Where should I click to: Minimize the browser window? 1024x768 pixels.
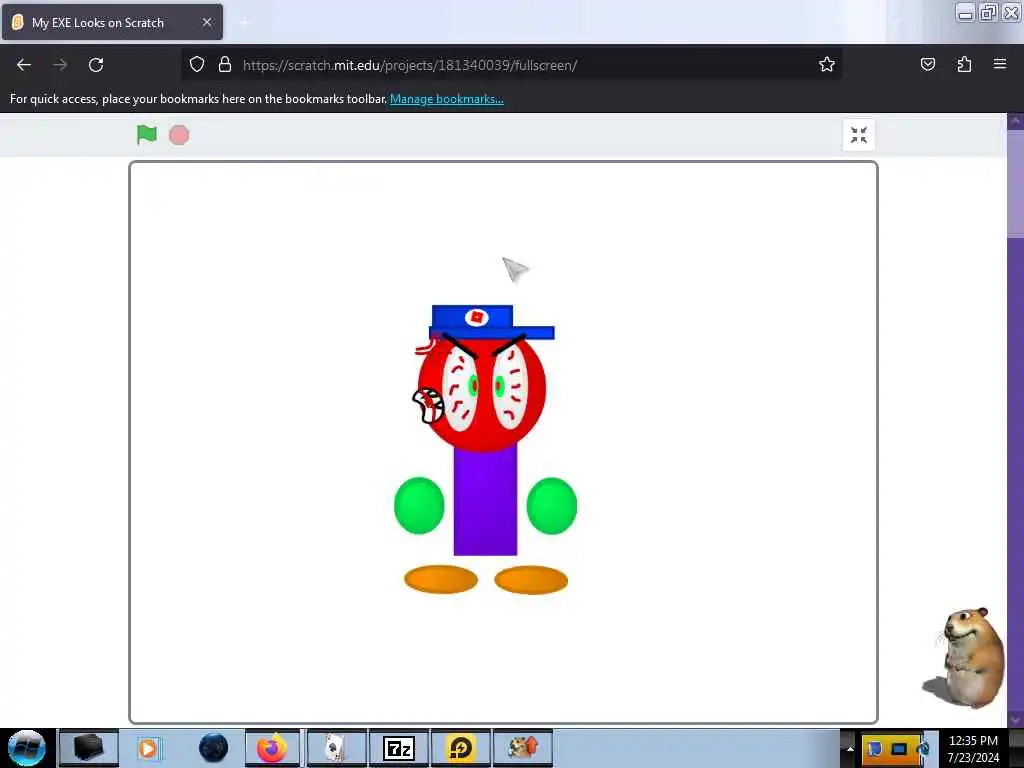coord(966,12)
